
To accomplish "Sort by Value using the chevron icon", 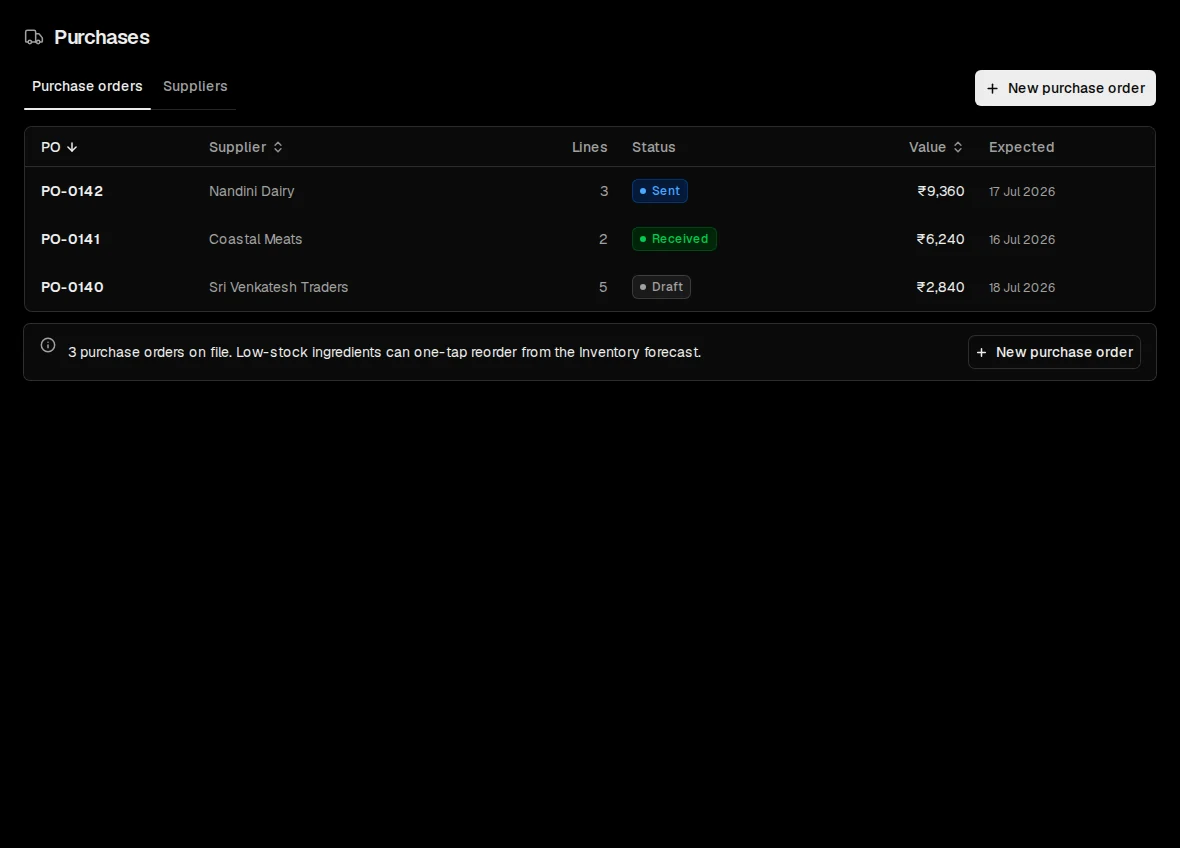I will coord(958,147).
